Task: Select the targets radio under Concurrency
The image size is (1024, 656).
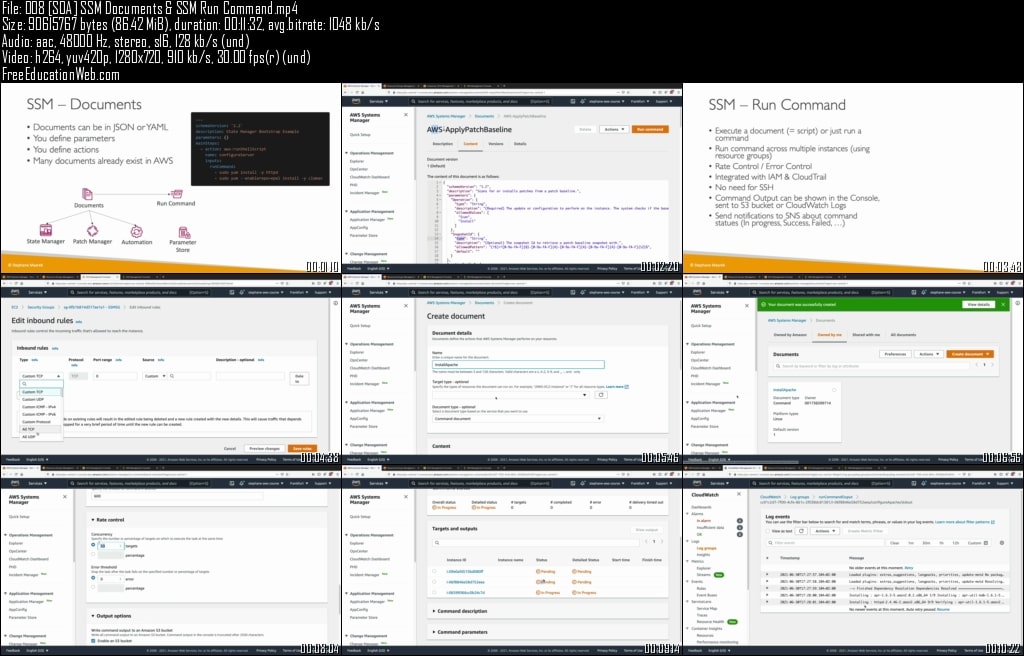Action: pyautogui.click(x=93, y=545)
